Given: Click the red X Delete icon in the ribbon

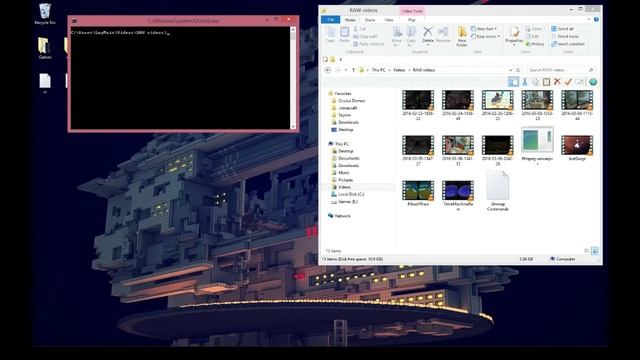Looking at the screenshot, I should tap(428, 32).
